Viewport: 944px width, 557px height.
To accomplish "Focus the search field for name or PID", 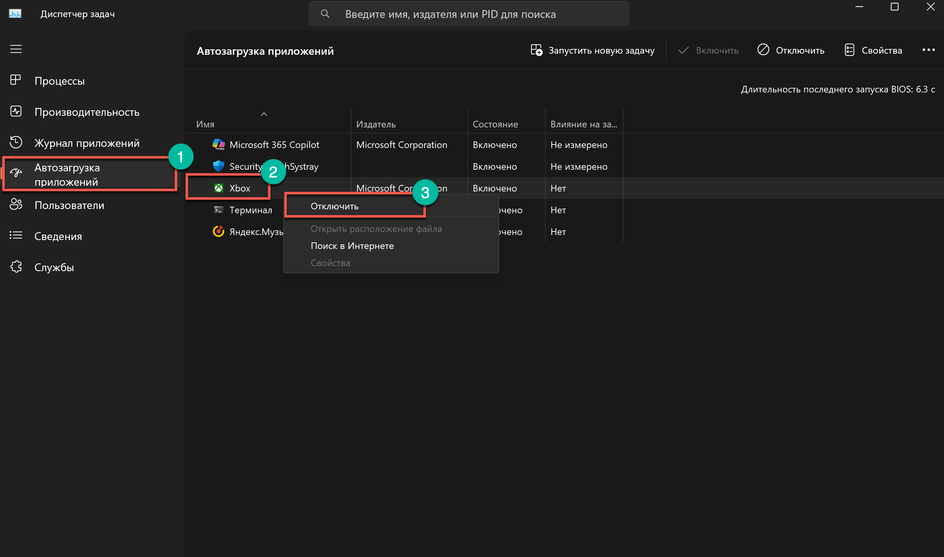I will click(469, 13).
